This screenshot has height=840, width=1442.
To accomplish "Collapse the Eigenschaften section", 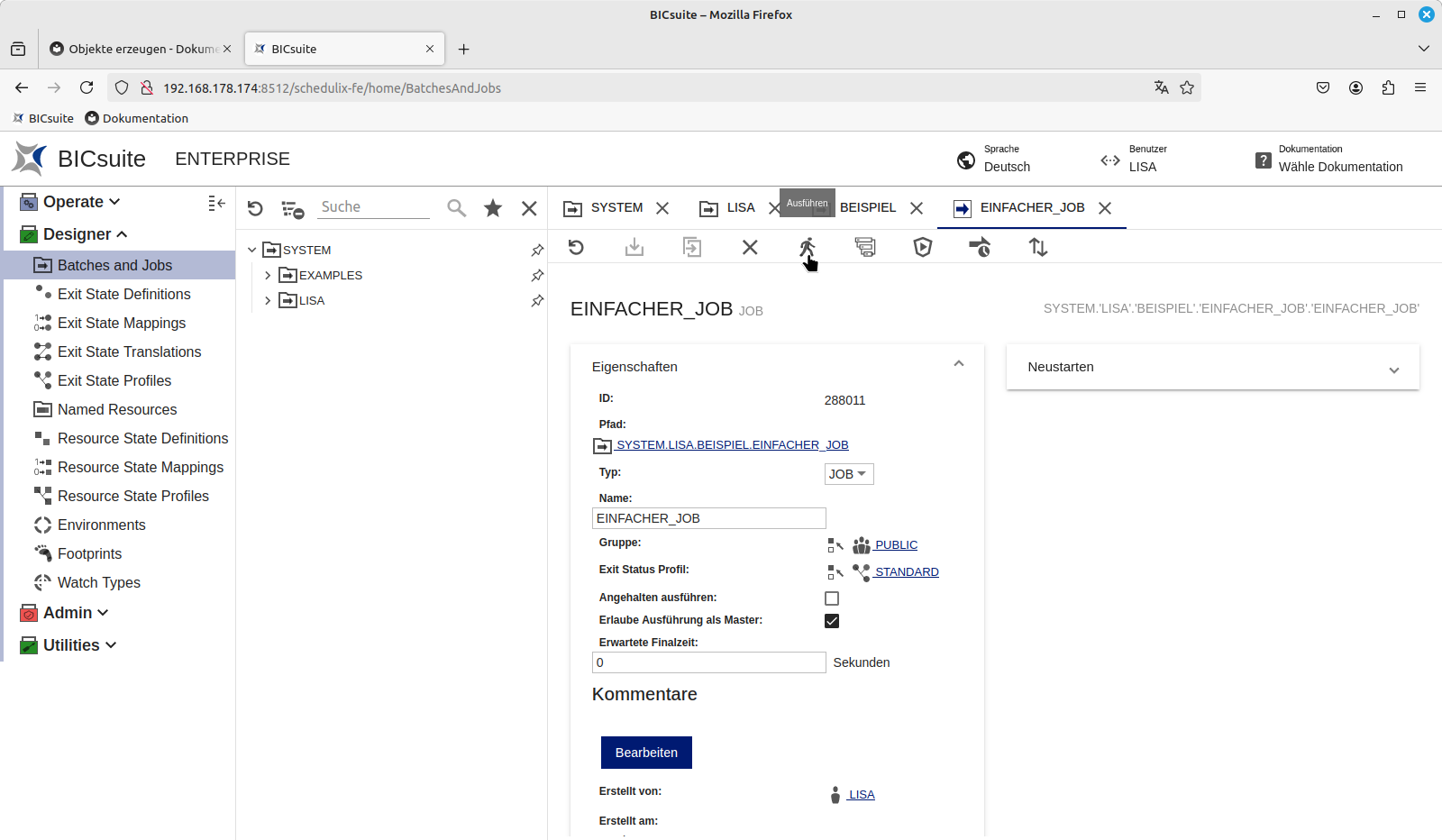I will click(x=959, y=364).
